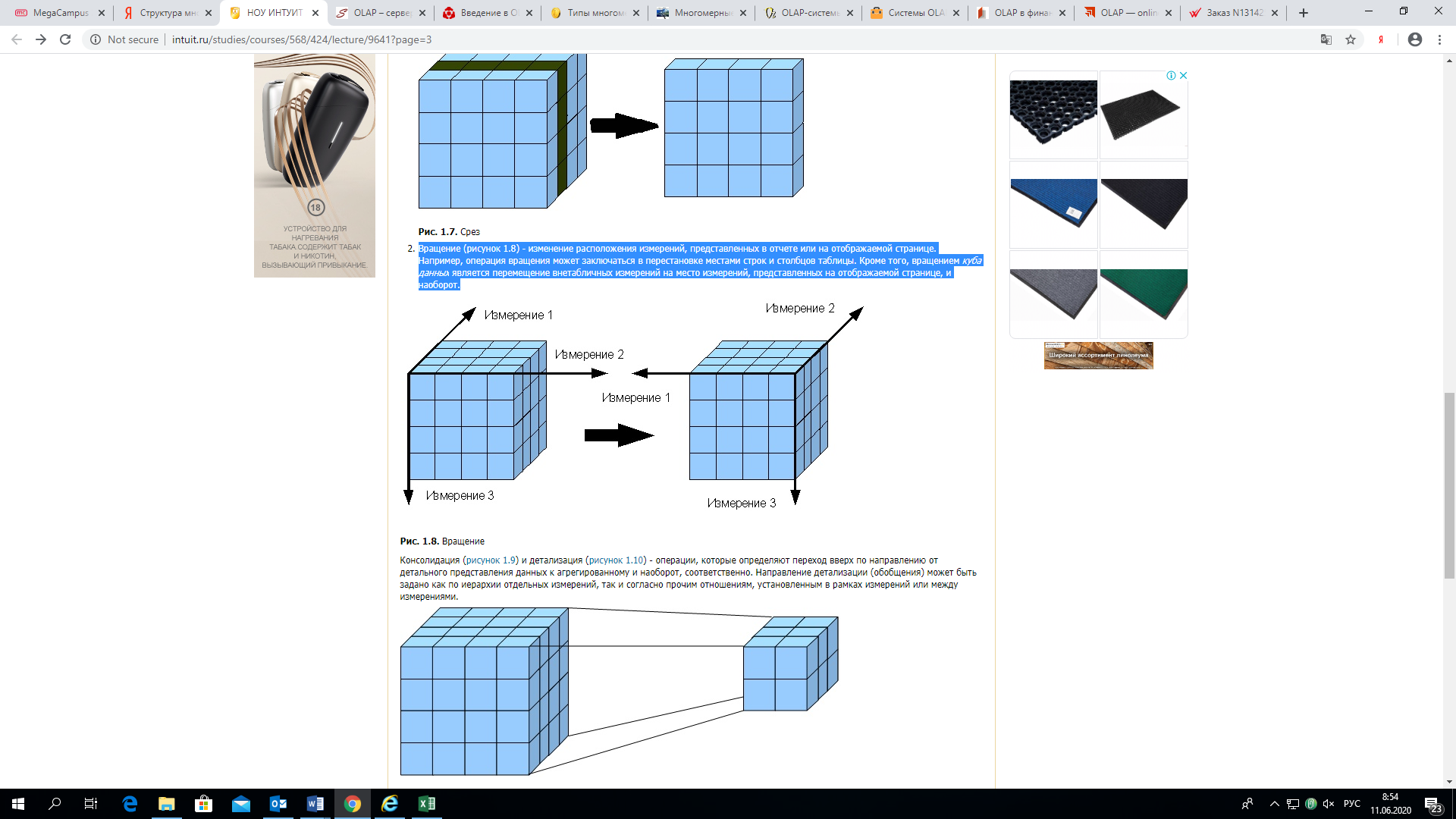This screenshot has width=1456, height=819.
Task: Switch РУС keyboard language indicator
Action: pyautogui.click(x=1351, y=804)
